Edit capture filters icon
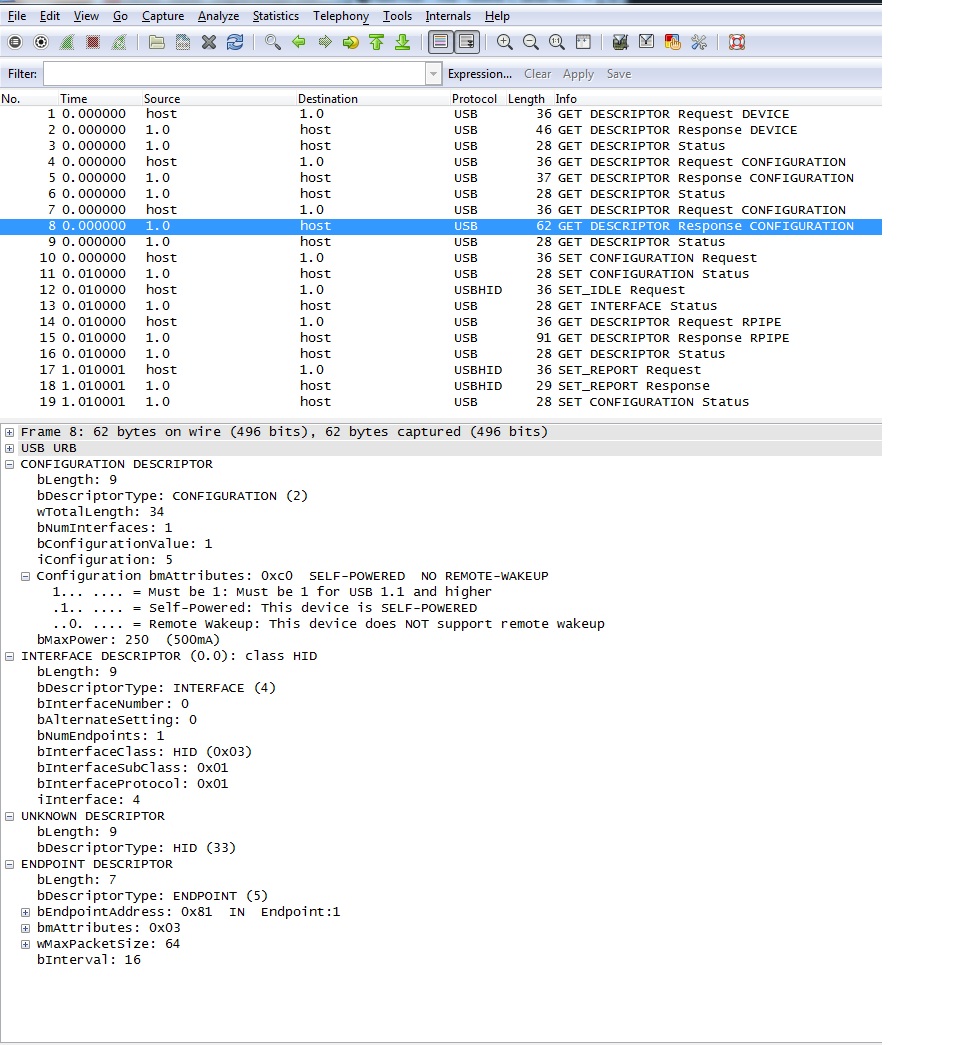 pos(620,43)
